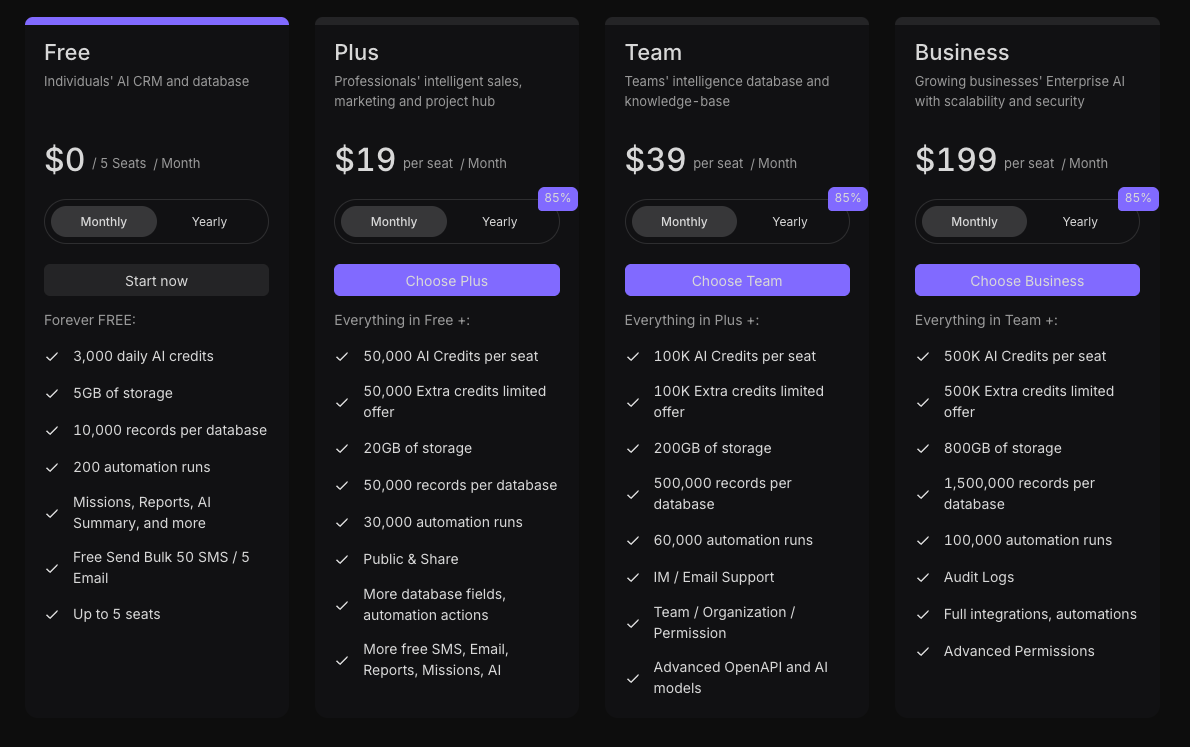
Task: Click the 85% badge on Plus plan
Action: tap(558, 198)
